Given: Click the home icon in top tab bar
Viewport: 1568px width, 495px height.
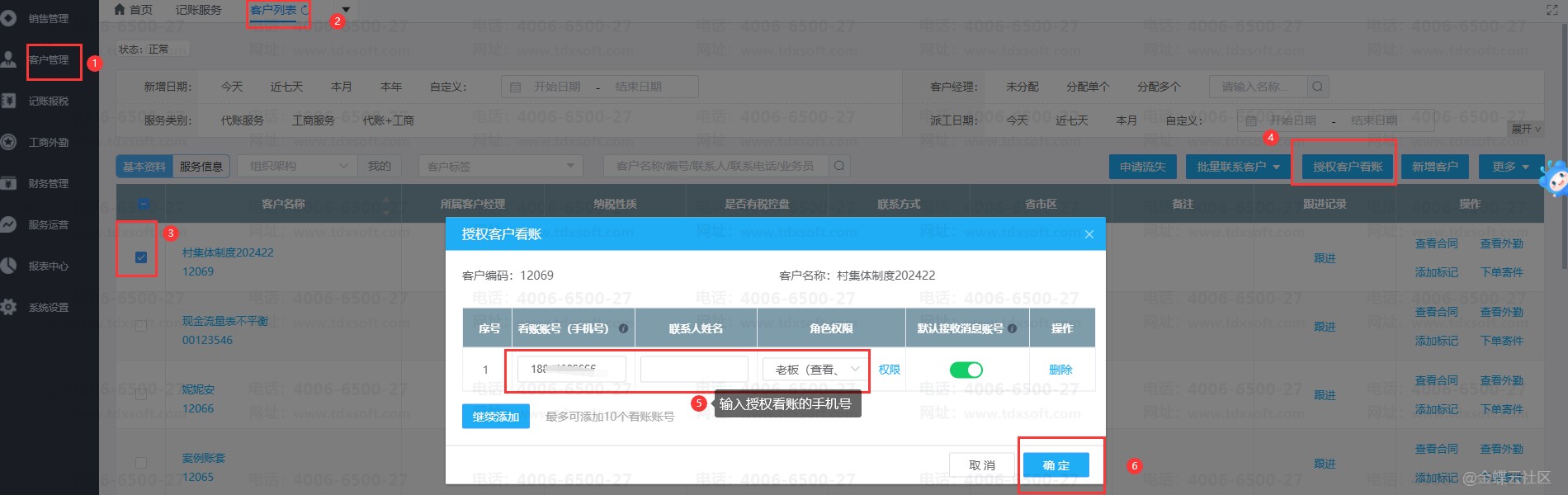Looking at the screenshot, I should (120, 9).
